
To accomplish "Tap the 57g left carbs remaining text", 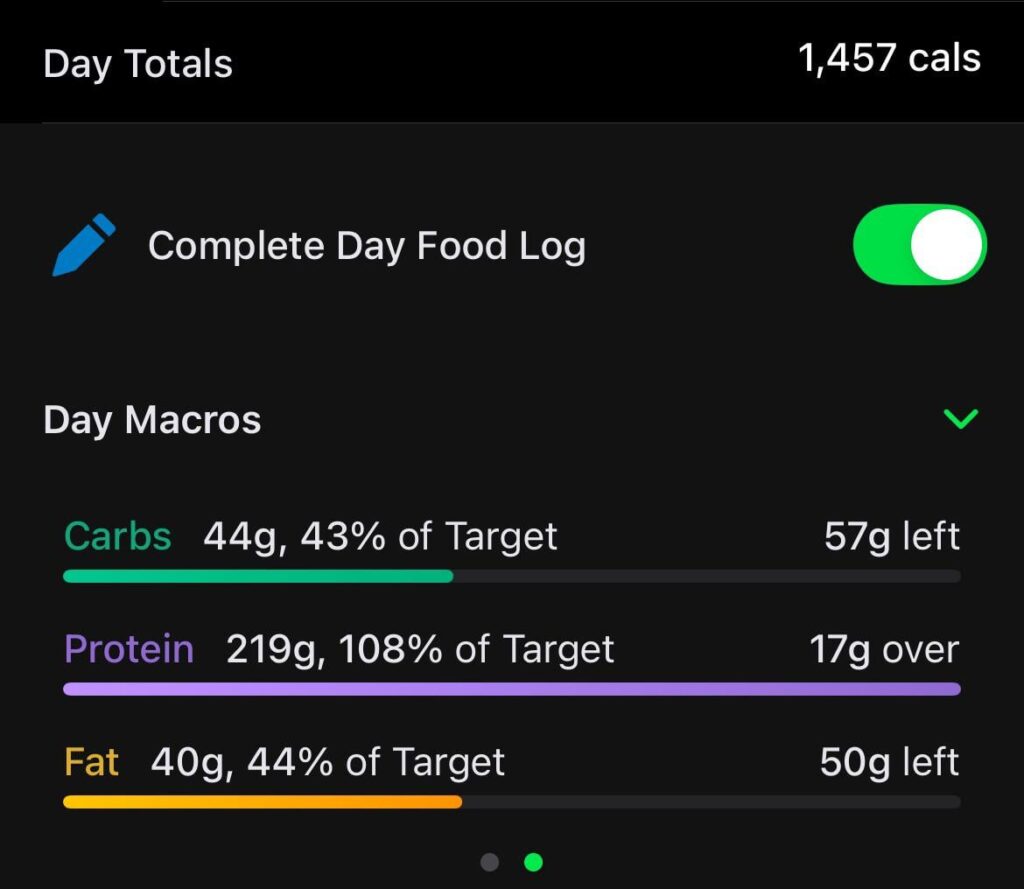I will click(x=891, y=536).
